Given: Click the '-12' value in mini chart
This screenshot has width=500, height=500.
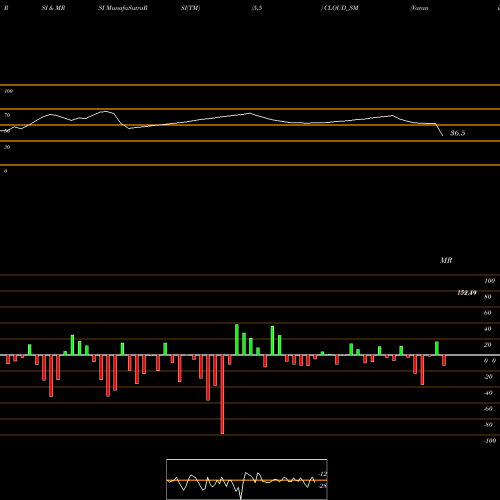Looking at the screenshot, I should point(323,474).
